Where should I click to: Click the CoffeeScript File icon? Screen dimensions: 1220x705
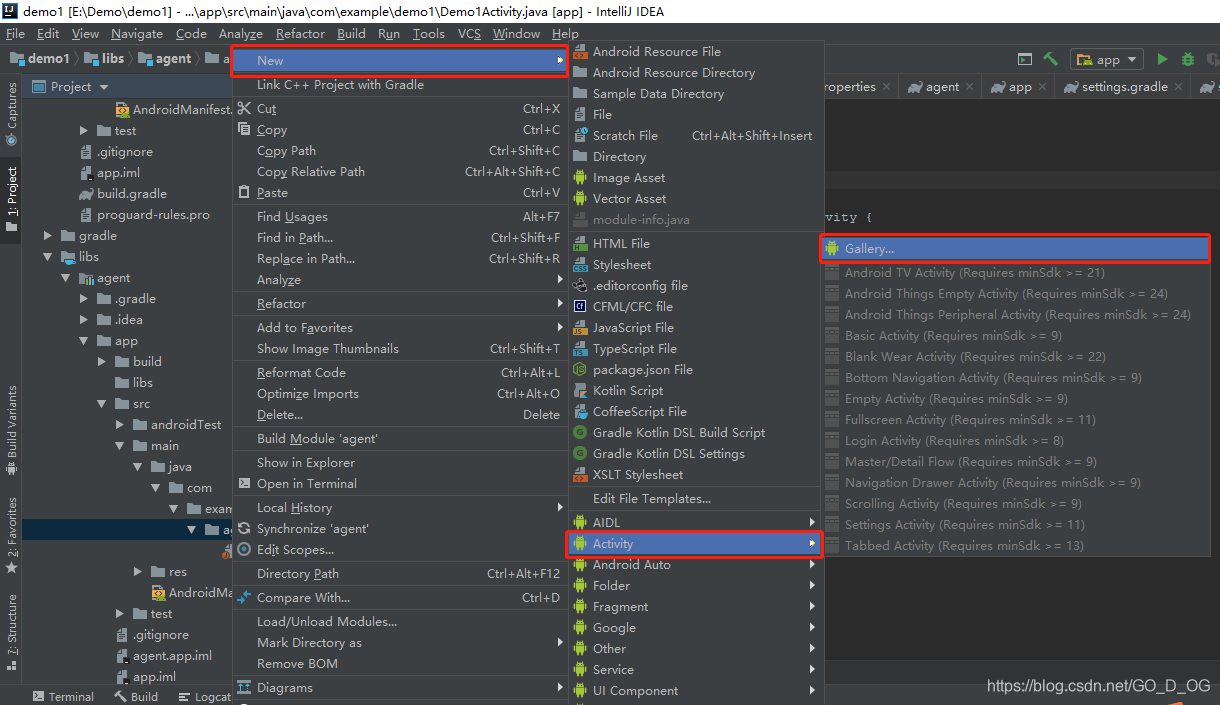pyautogui.click(x=580, y=411)
